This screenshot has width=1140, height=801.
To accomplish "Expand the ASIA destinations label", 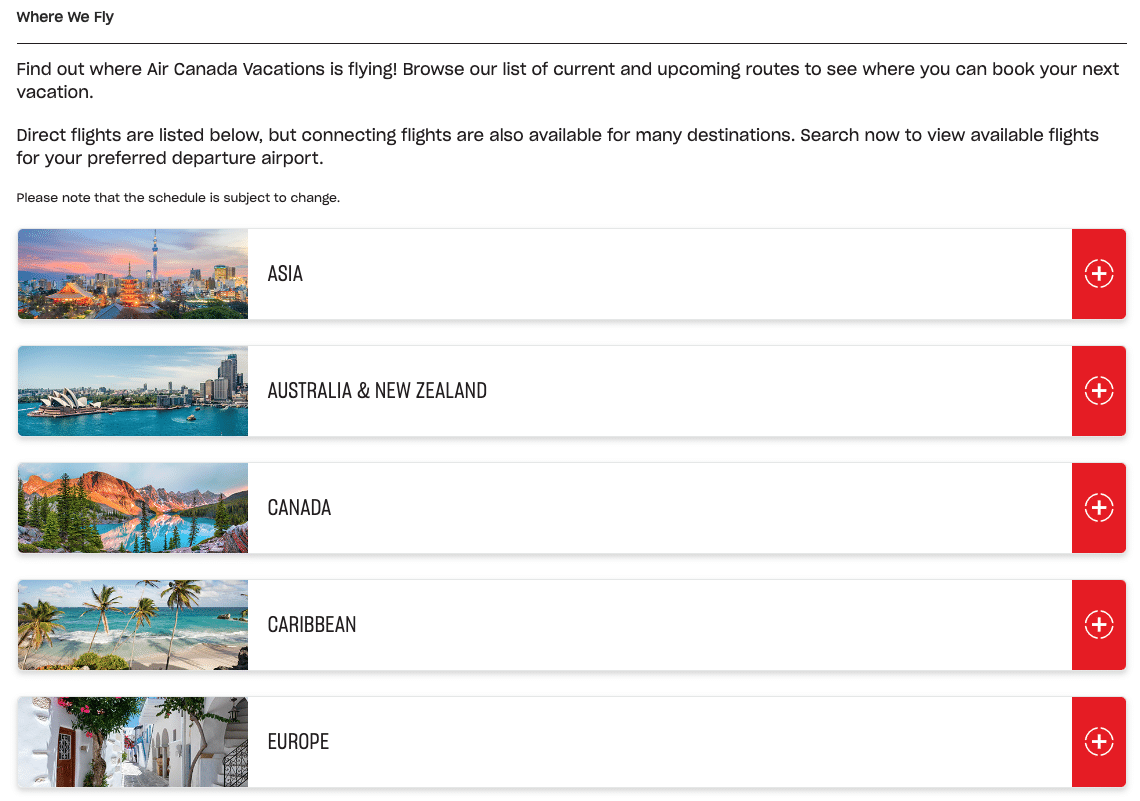I will pos(285,274).
